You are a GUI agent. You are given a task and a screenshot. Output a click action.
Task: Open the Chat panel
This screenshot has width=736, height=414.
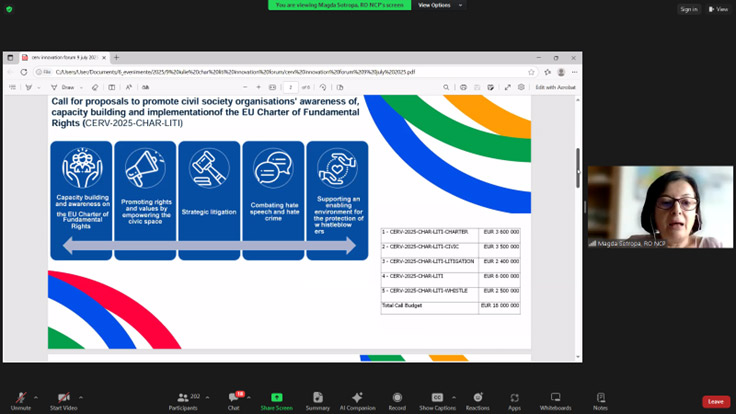click(232, 399)
